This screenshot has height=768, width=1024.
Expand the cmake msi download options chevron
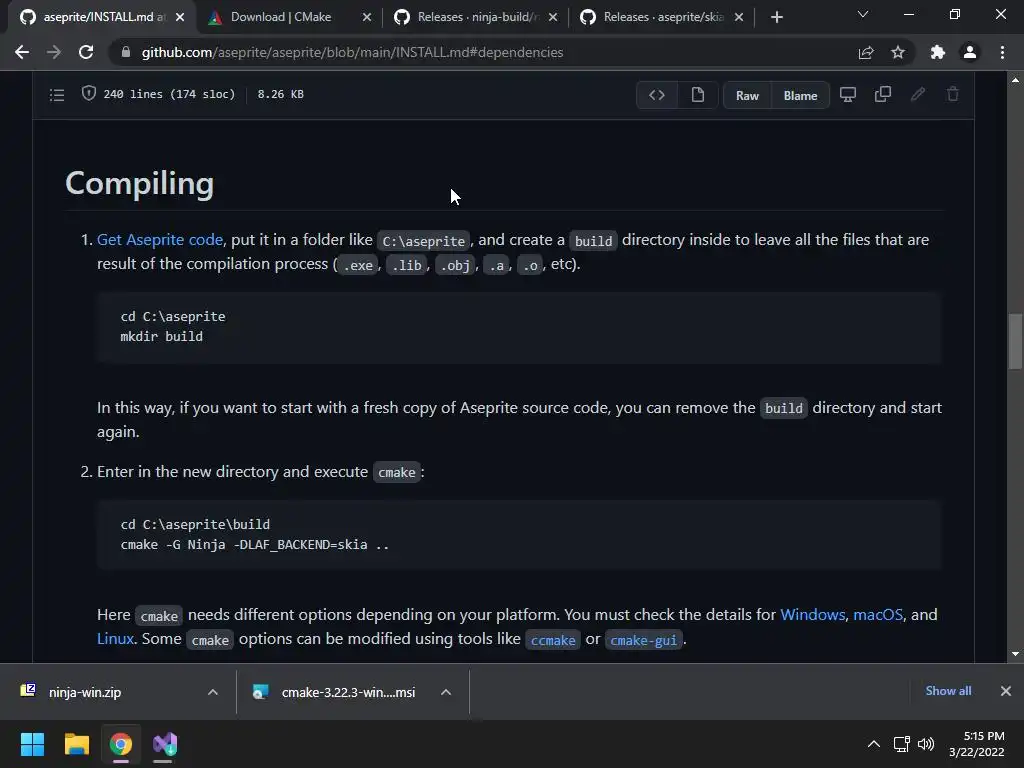coord(446,692)
